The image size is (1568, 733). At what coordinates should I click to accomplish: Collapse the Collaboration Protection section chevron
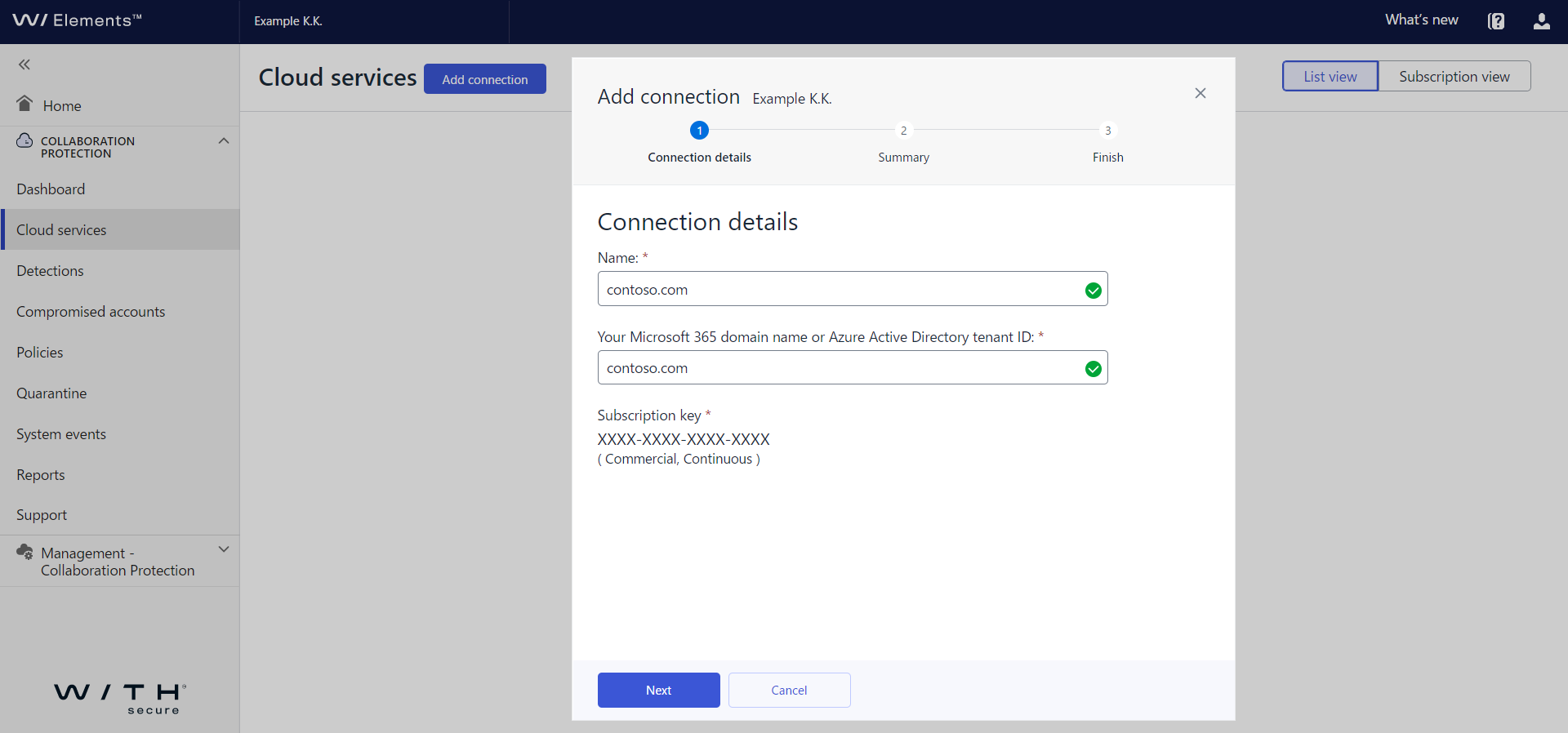[x=224, y=141]
